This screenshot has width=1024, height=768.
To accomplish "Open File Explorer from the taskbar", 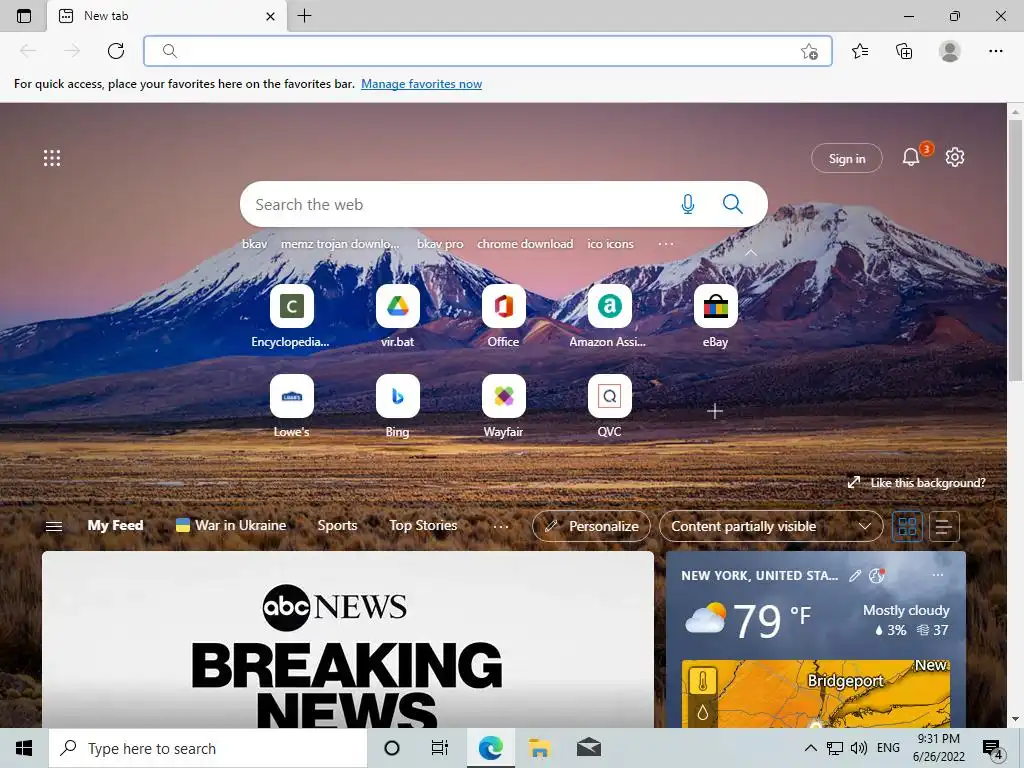I will click(x=539, y=748).
